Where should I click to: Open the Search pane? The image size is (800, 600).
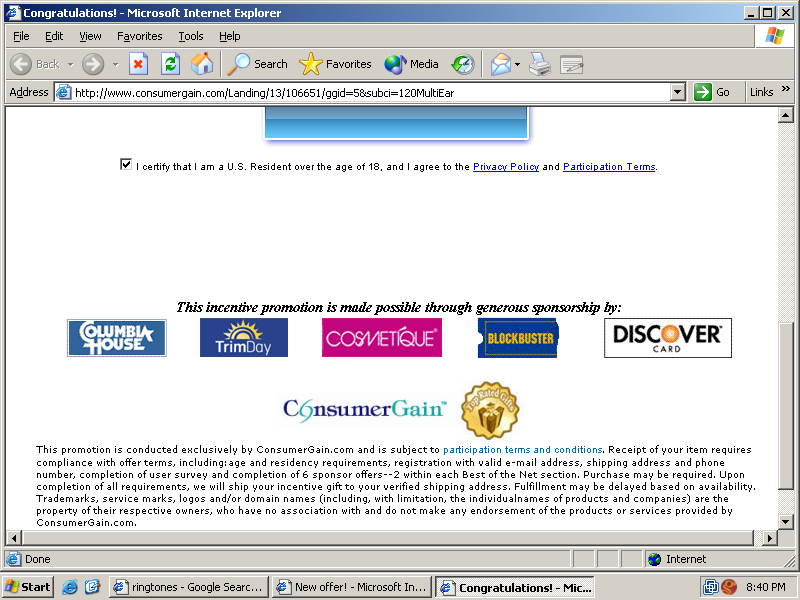(x=258, y=64)
